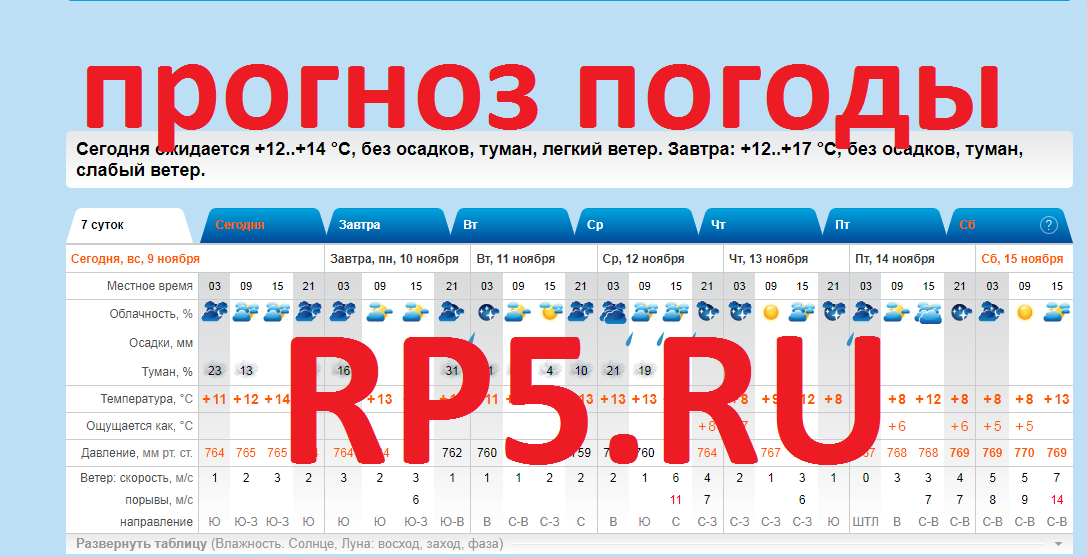Click the cloudiness icon for today 15:00
Viewport: 1087px width, 557px height.
(277, 312)
